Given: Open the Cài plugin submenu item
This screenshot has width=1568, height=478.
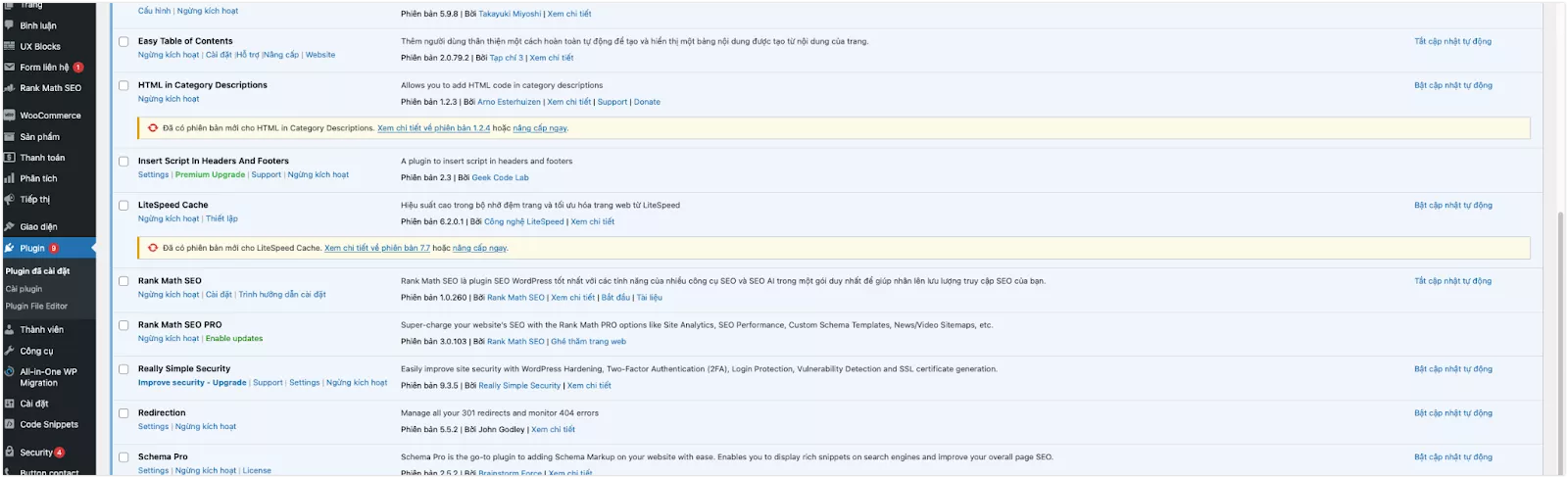Looking at the screenshot, I should (x=24, y=289).
